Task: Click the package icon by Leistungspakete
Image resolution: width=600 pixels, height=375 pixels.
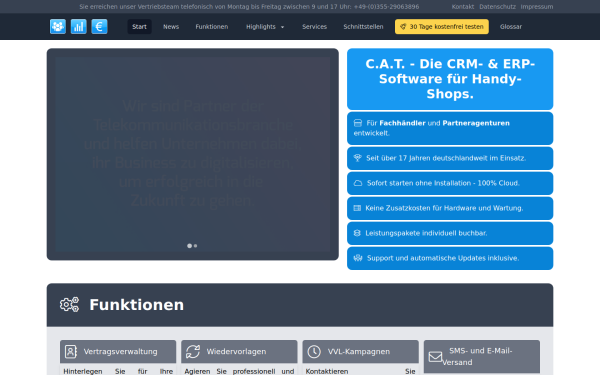Action: point(357,233)
